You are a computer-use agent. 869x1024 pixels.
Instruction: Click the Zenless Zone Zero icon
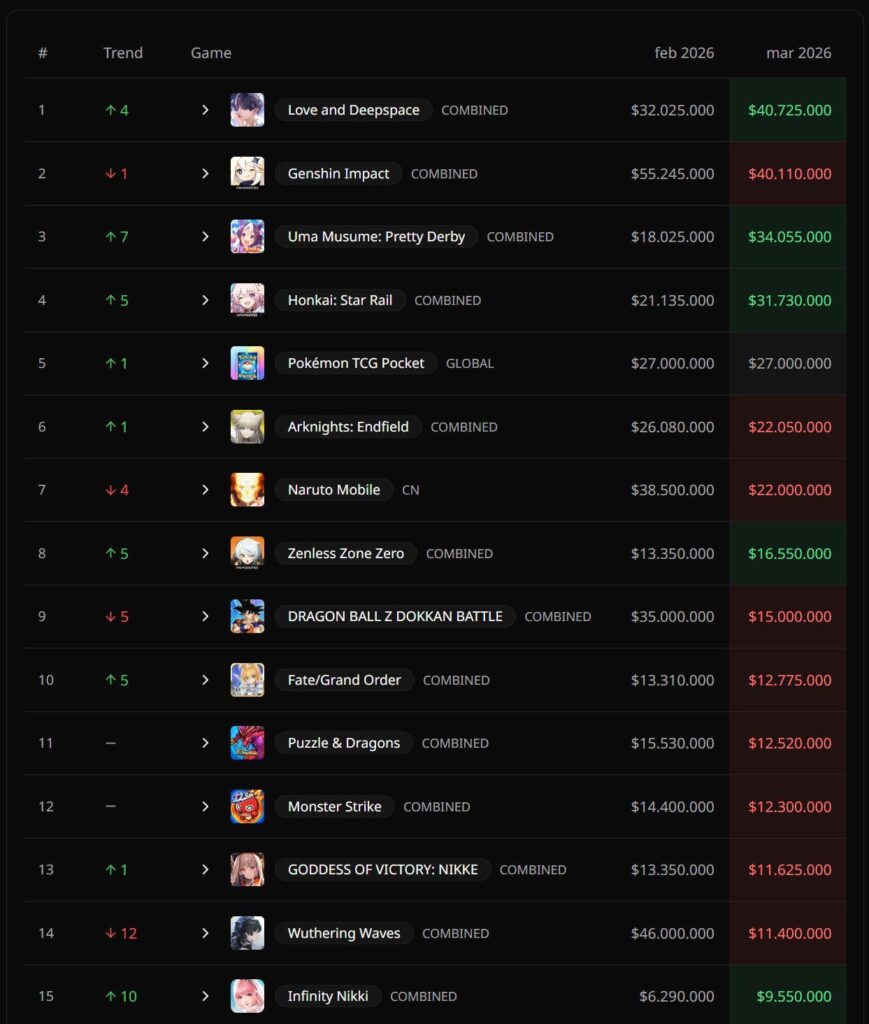[x=247, y=553]
